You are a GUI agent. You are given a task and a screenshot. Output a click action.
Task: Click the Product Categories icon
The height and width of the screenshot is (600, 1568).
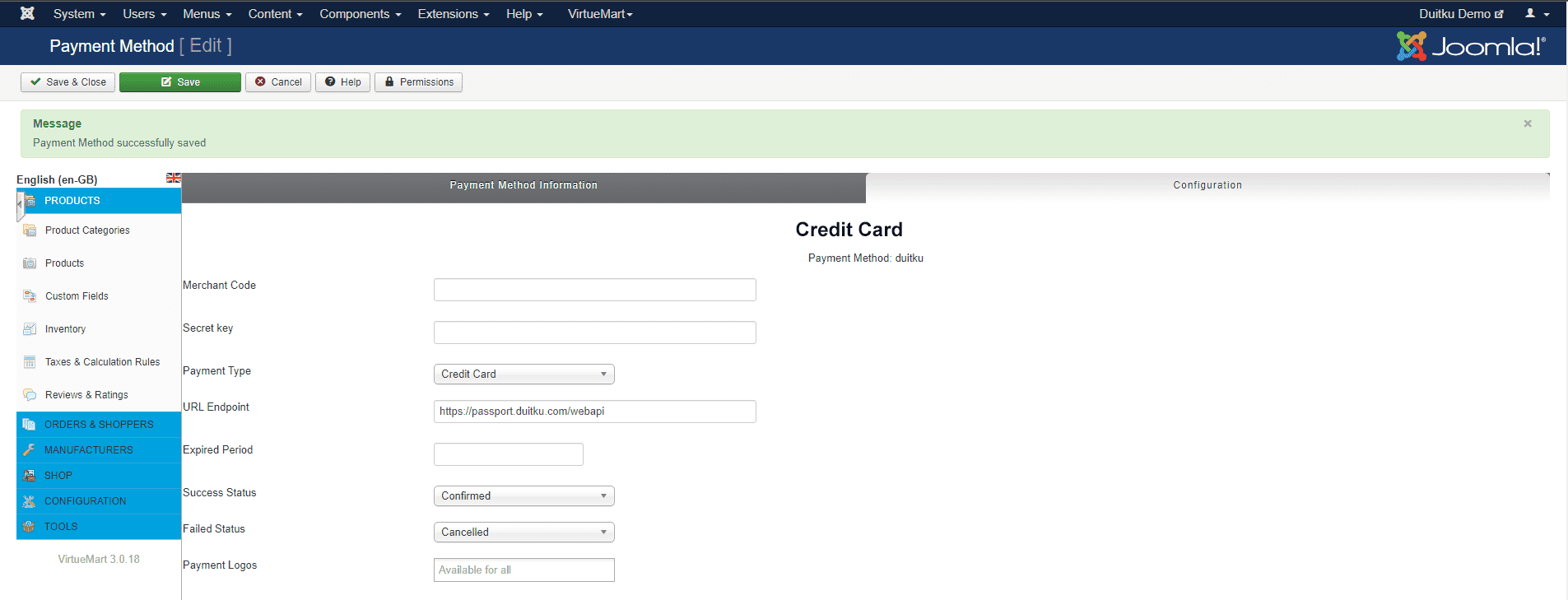tap(30, 230)
